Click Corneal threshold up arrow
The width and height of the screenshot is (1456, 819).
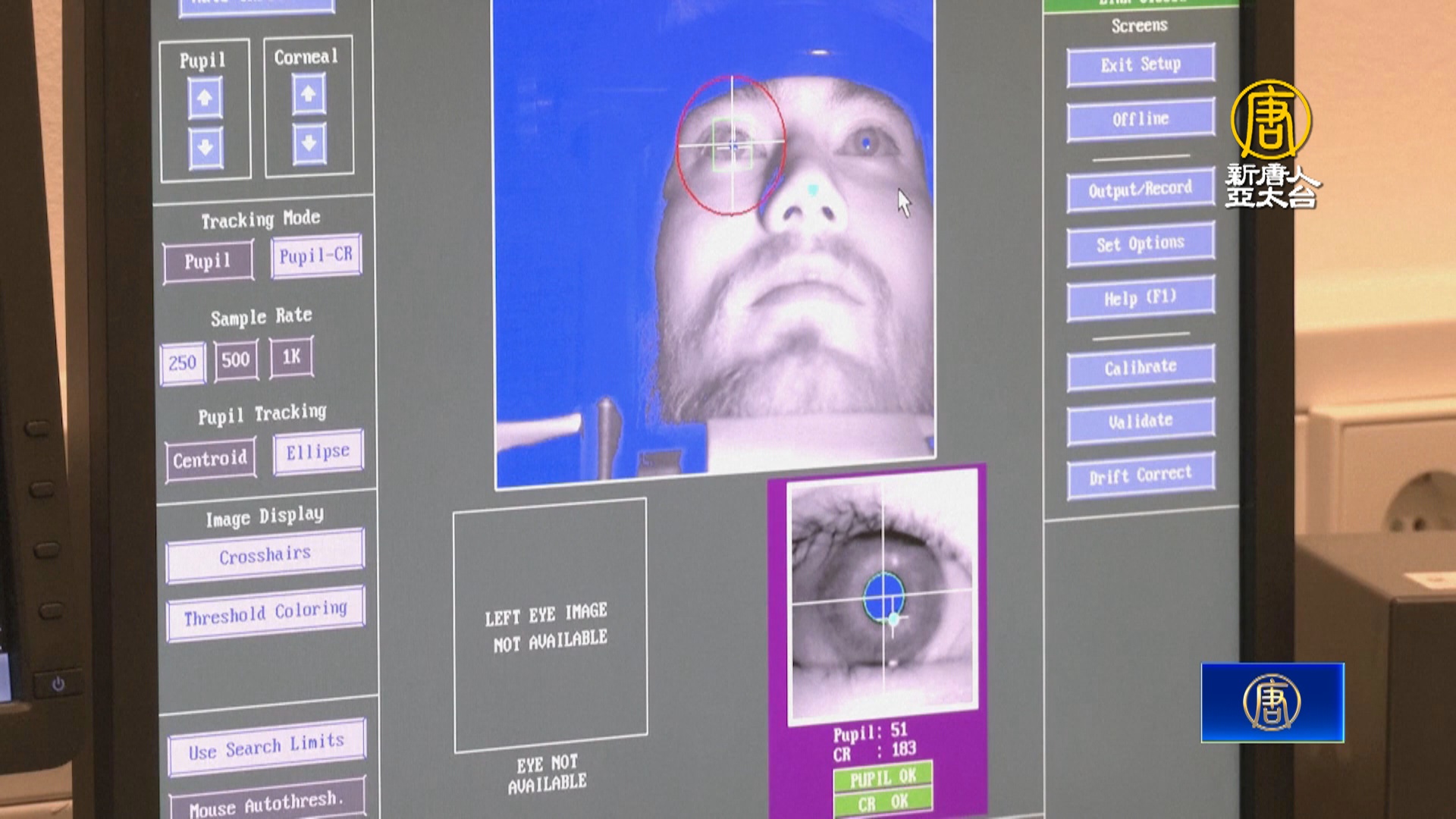(308, 95)
